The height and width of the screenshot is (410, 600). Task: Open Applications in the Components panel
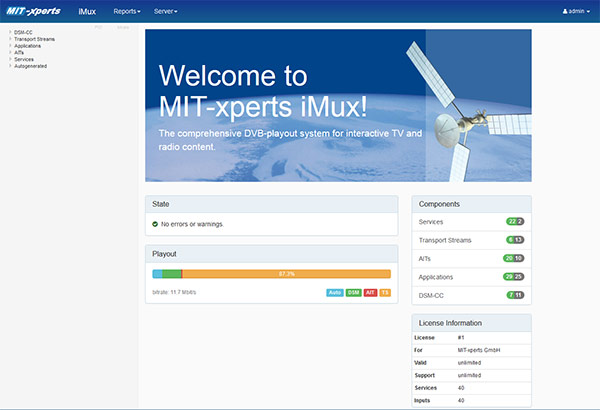pyautogui.click(x=471, y=277)
